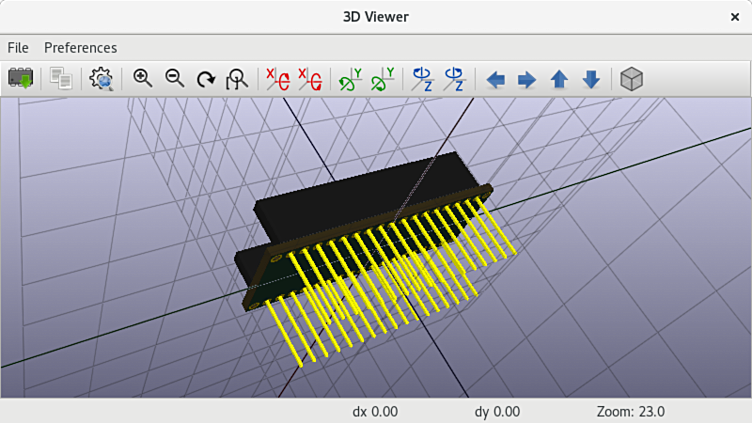Reload the board with the toolbar icon
The width and height of the screenshot is (752, 423).
tap(21, 79)
